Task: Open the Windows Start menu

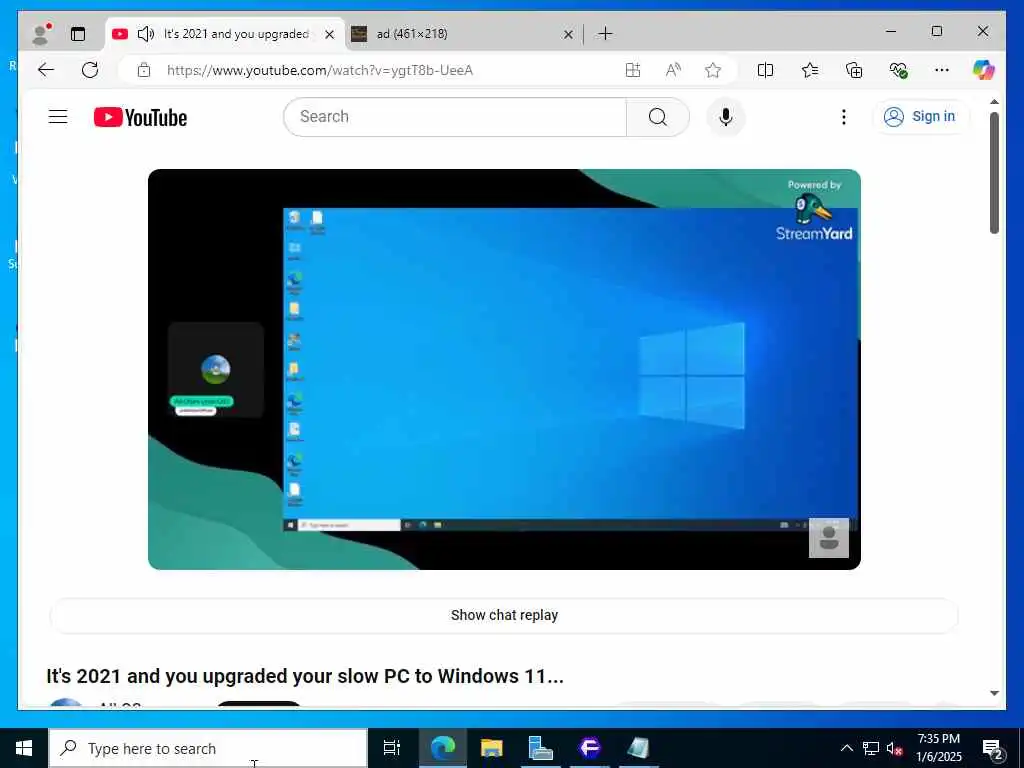Action: (x=24, y=748)
